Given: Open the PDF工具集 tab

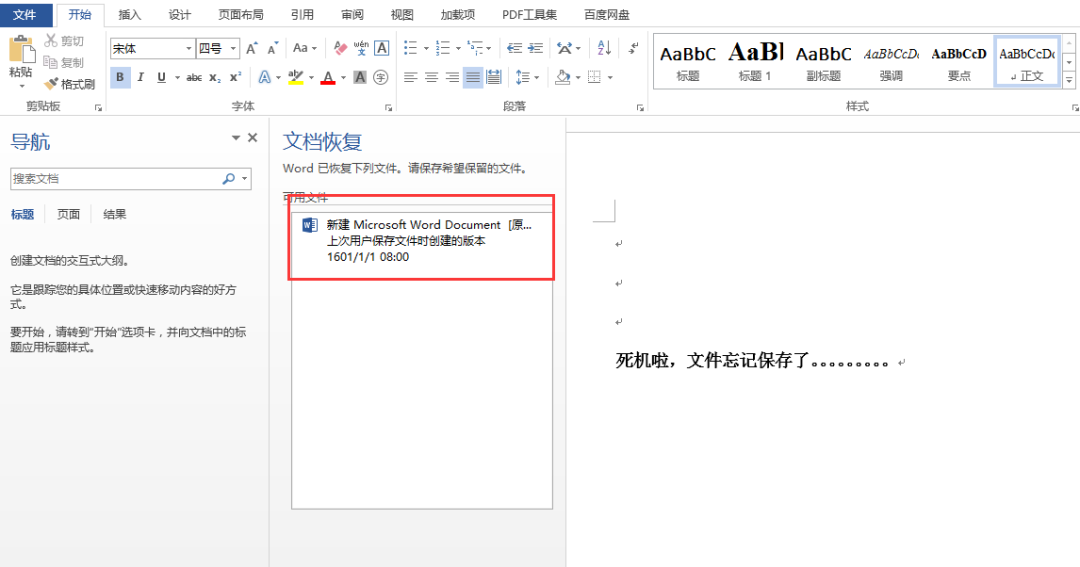Looking at the screenshot, I should pyautogui.click(x=529, y=14).
